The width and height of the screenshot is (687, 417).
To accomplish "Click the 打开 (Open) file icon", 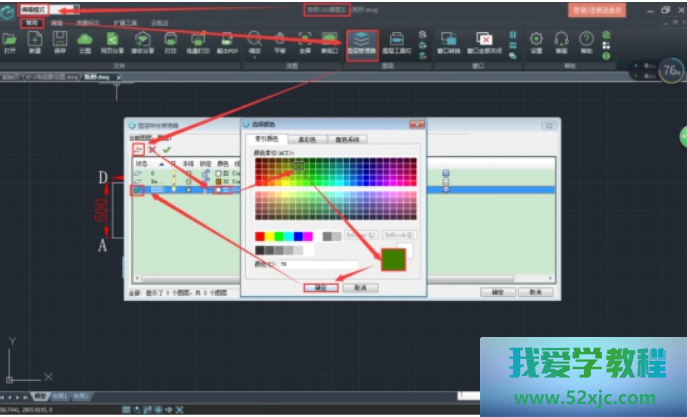I will [x=9, y=42].
